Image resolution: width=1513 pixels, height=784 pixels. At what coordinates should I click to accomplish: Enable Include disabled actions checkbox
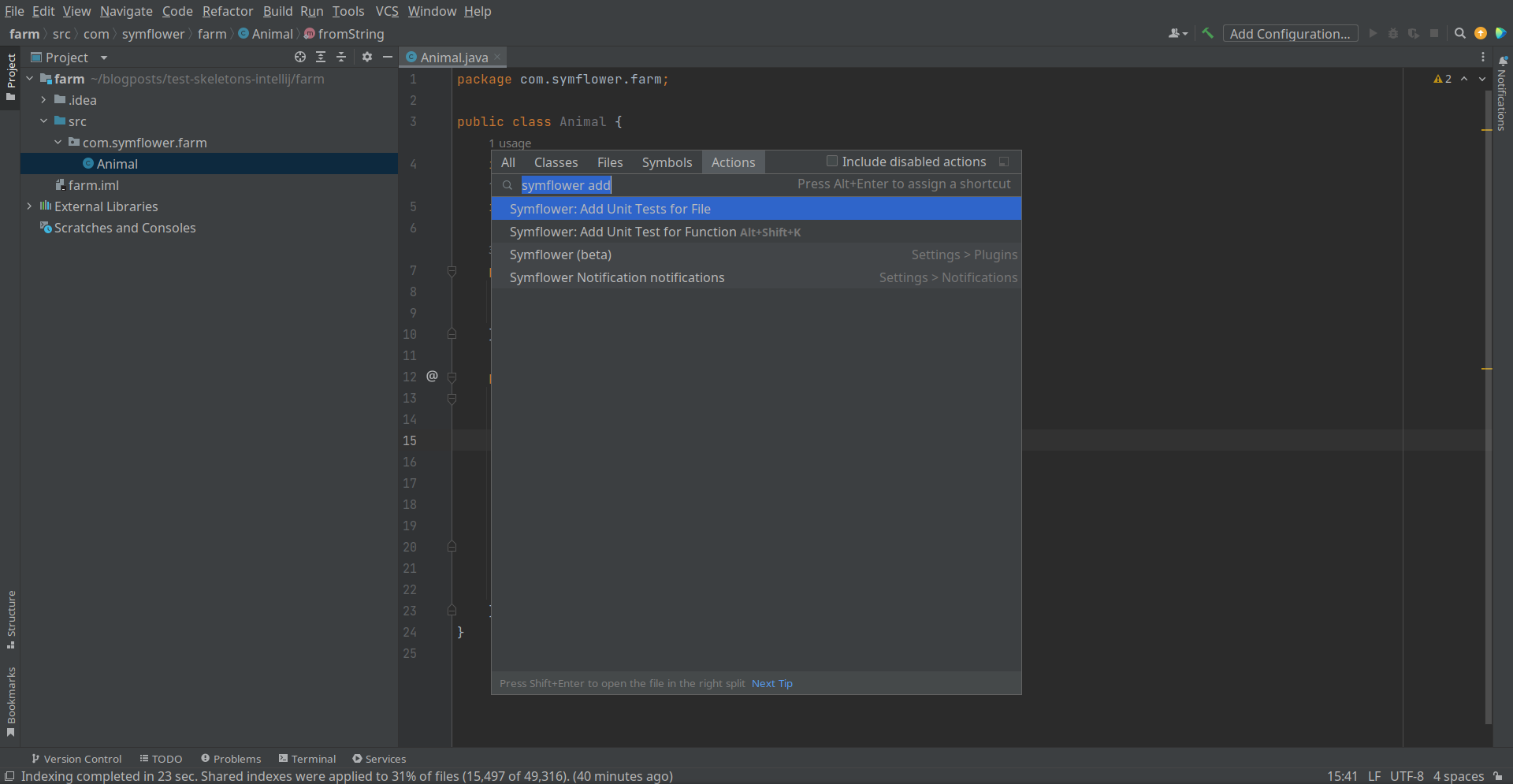click(x=831, y=161)
